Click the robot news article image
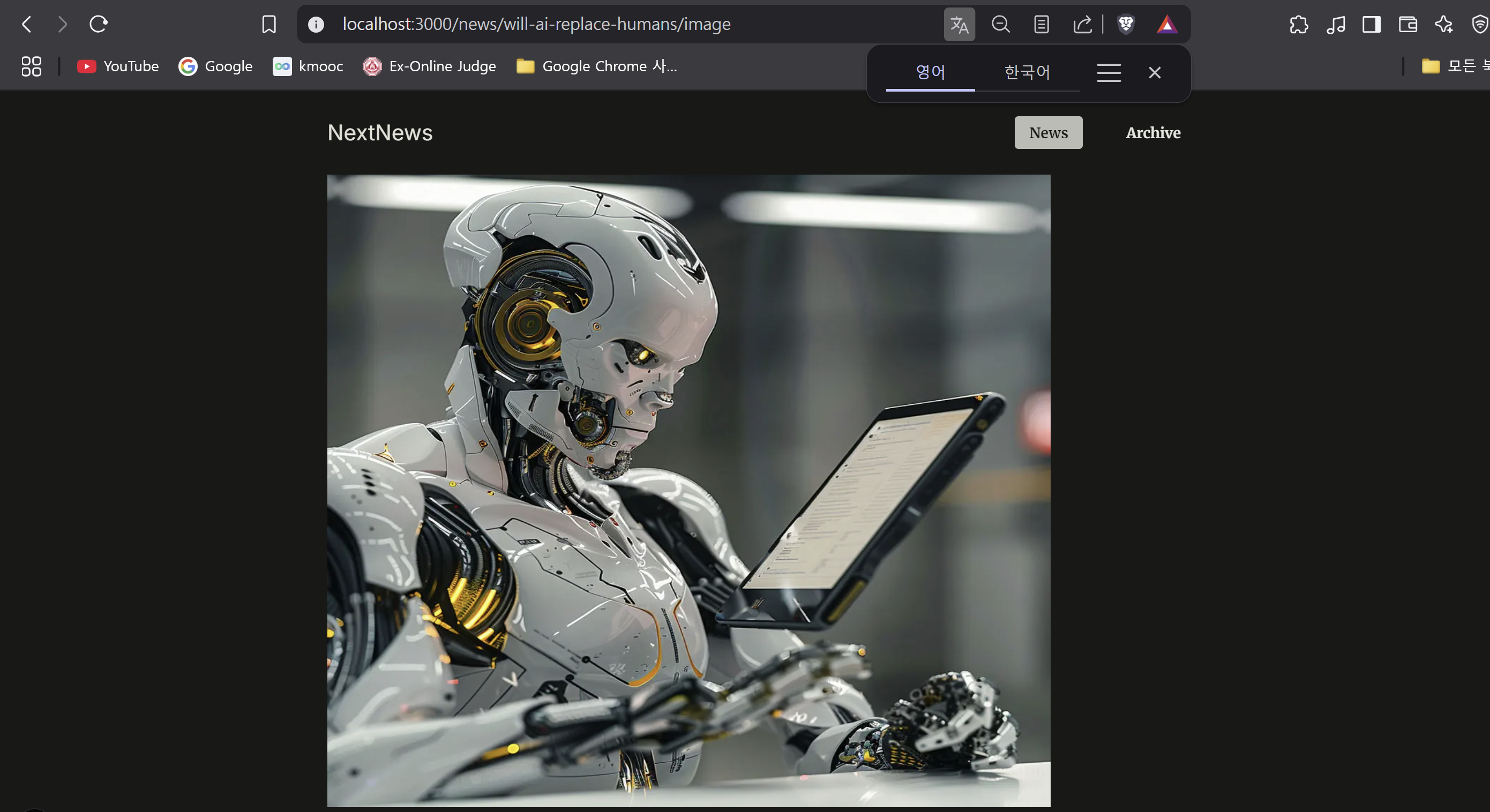1490x812 pixels. [x=688, y=491]
